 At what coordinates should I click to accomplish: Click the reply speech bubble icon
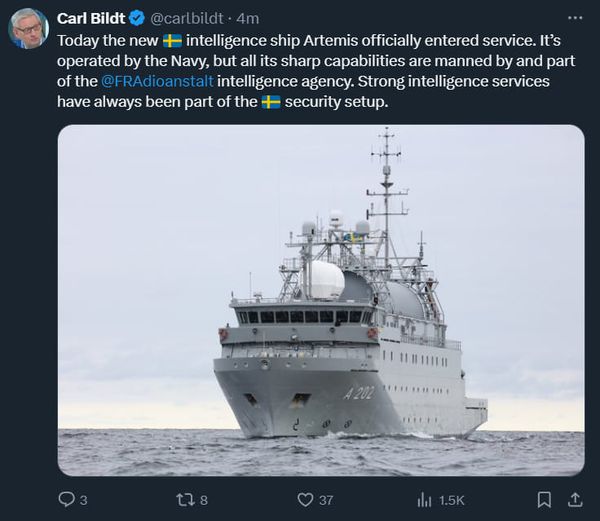coord(67,498)
